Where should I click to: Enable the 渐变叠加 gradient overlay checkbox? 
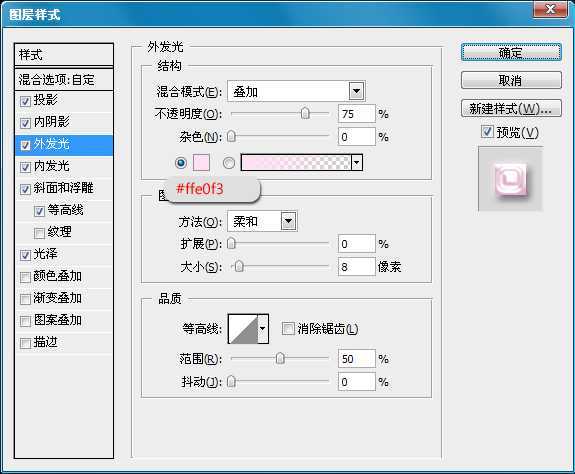click(25, 299)
